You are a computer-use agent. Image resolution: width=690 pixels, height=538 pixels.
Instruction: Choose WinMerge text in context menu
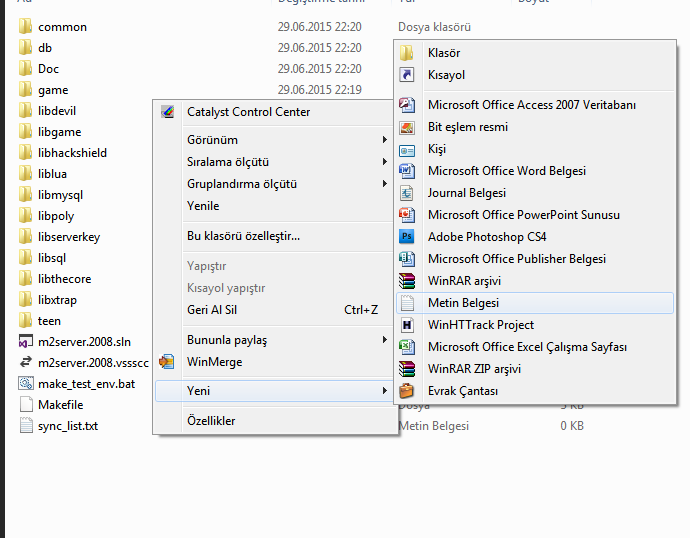215,362
